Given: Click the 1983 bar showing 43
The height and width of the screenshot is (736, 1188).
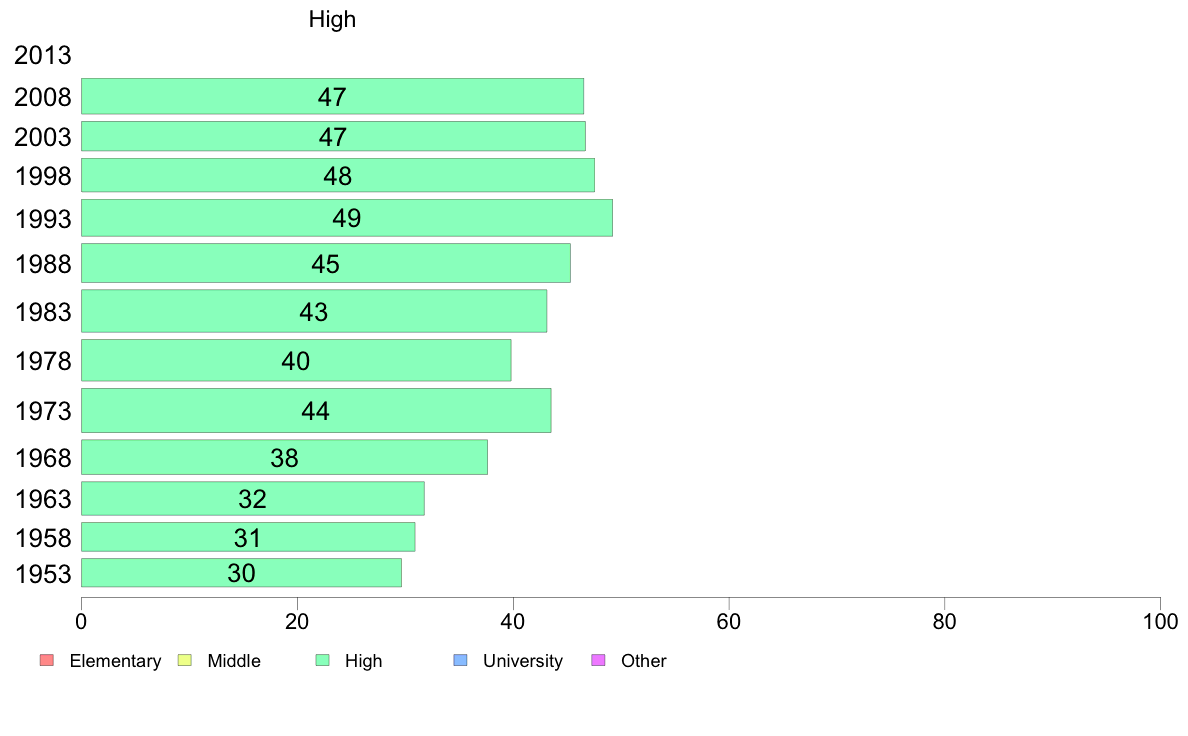Looking at the screenshot, I should [x=314, y=312].
